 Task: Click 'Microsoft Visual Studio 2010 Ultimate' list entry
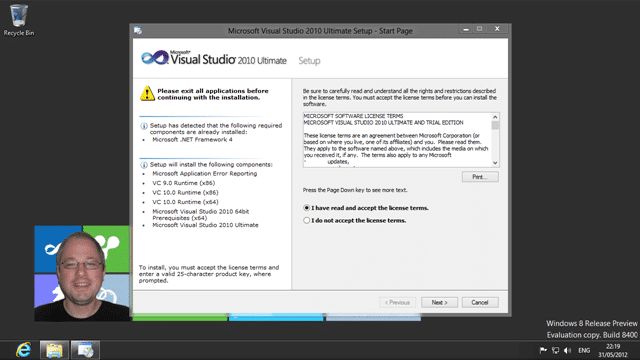pos(205,225)
